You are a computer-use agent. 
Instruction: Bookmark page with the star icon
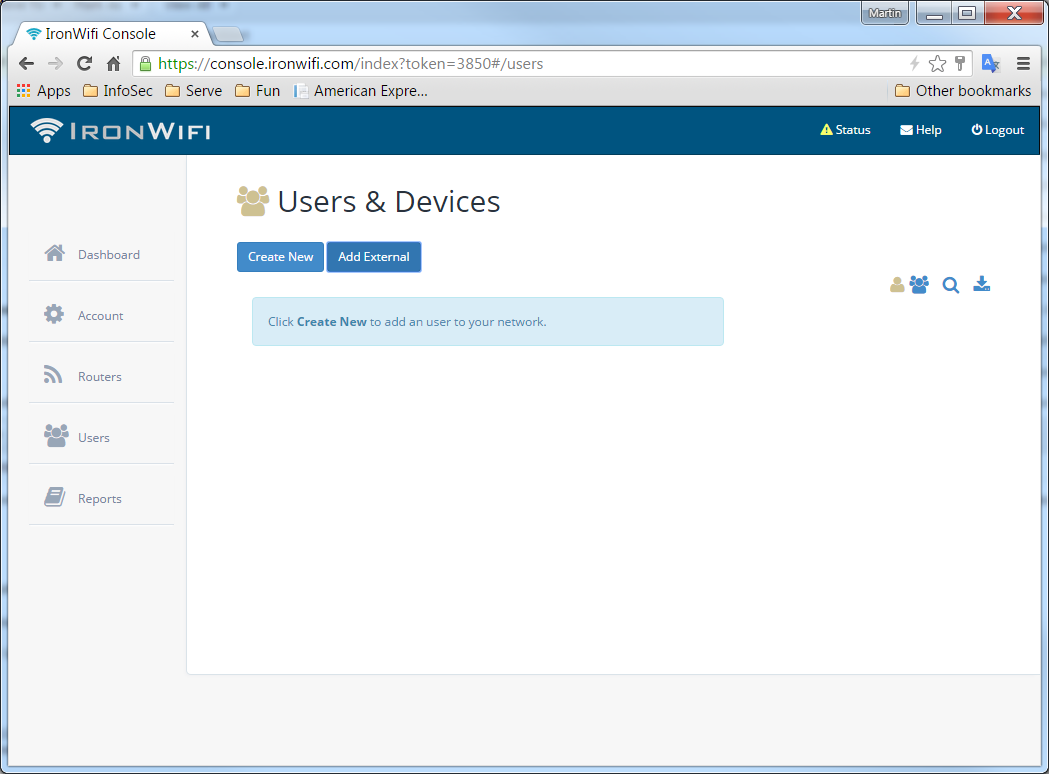click(x=937, y=64)
